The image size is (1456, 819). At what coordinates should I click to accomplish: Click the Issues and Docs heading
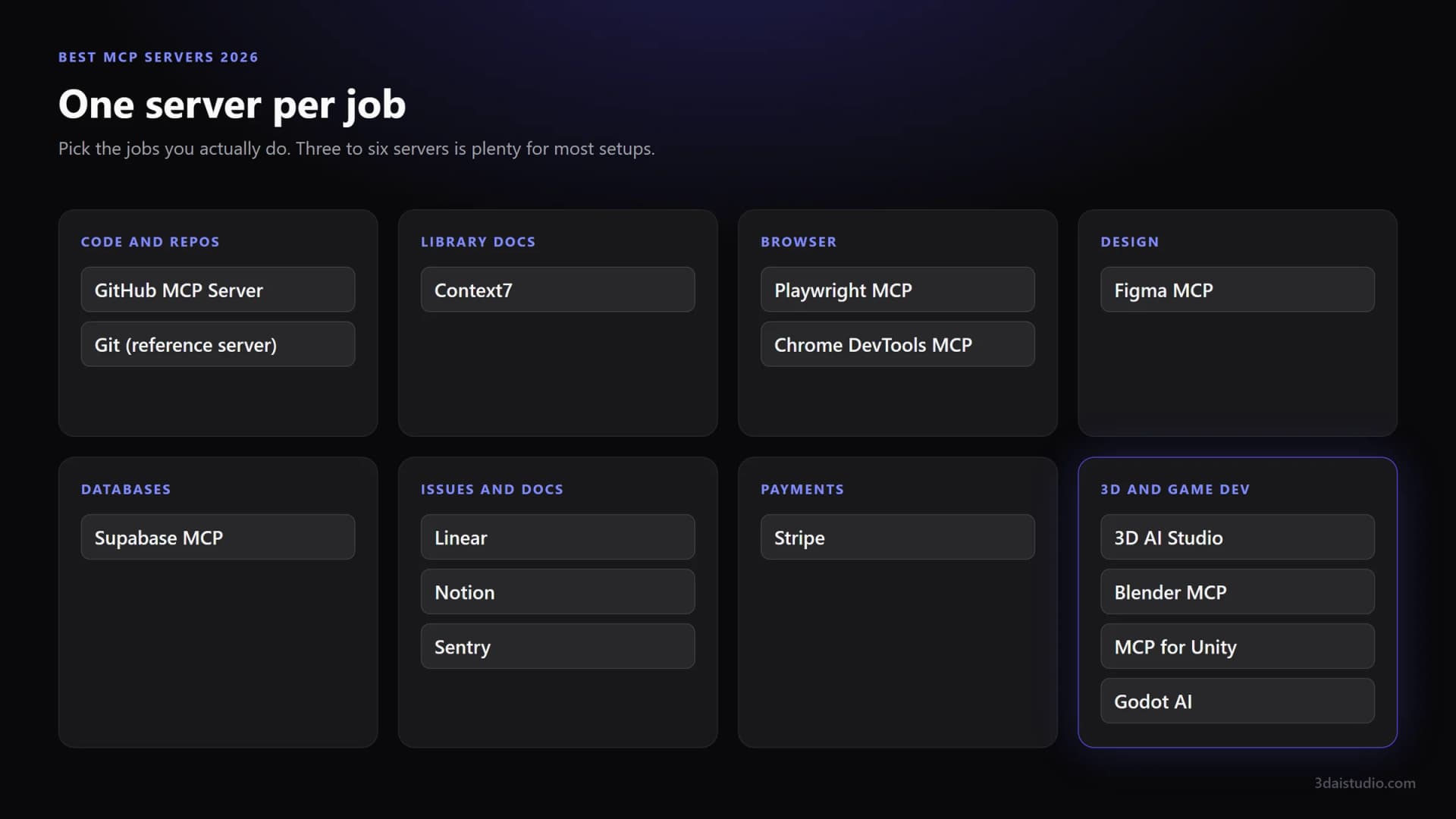click(492, 489)
